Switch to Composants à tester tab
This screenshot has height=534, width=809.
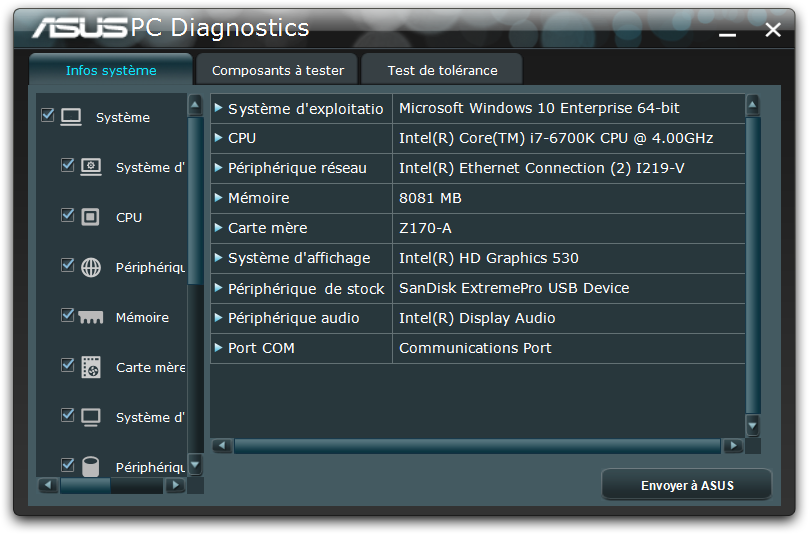pos(278,70)
